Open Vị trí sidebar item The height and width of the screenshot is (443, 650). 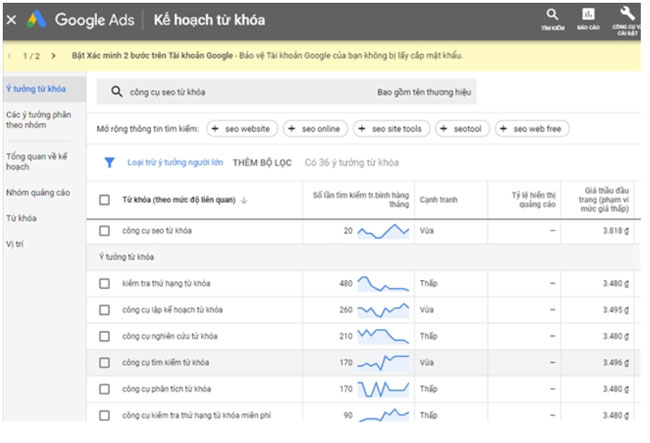pyautogui.click(x=15, y=244)
